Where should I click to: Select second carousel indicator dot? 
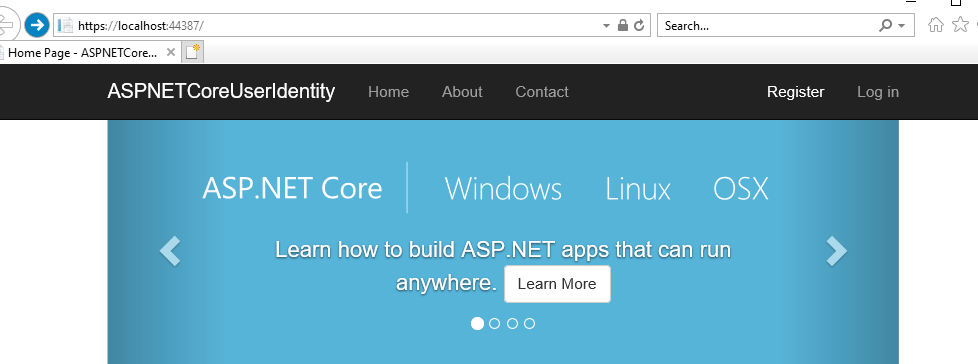pos(495,323)
